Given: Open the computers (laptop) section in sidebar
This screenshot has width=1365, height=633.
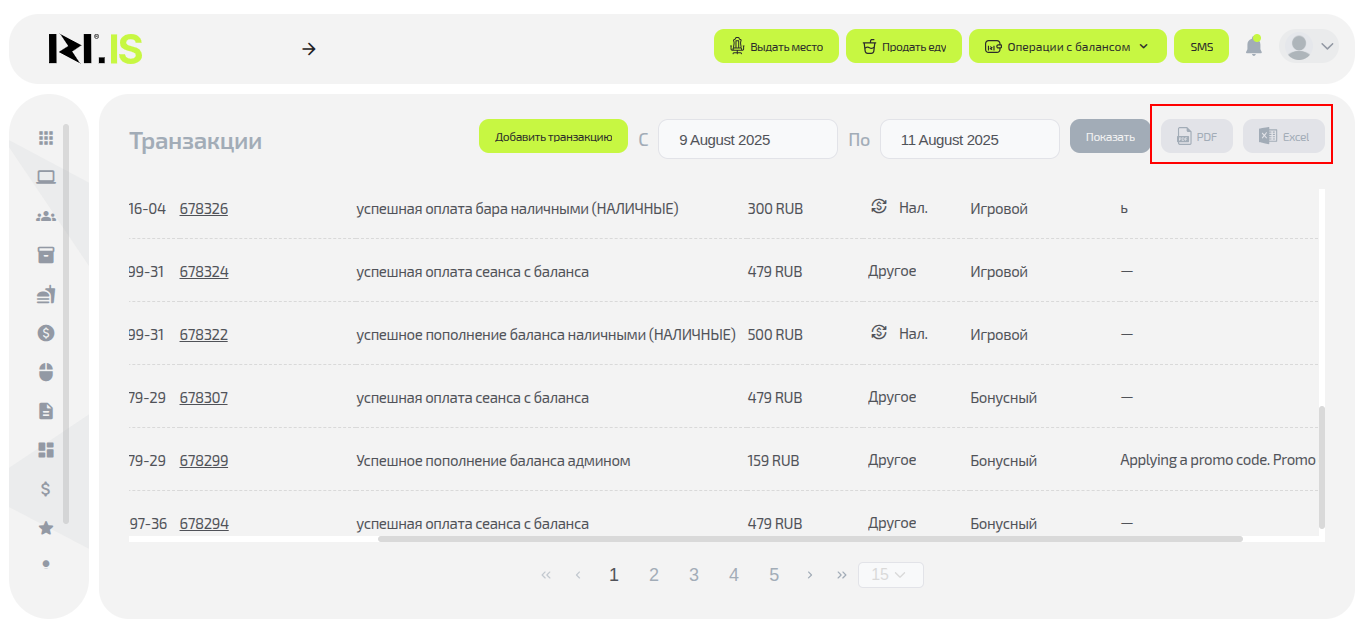Looking at the screenshot, I should [46, 177].
